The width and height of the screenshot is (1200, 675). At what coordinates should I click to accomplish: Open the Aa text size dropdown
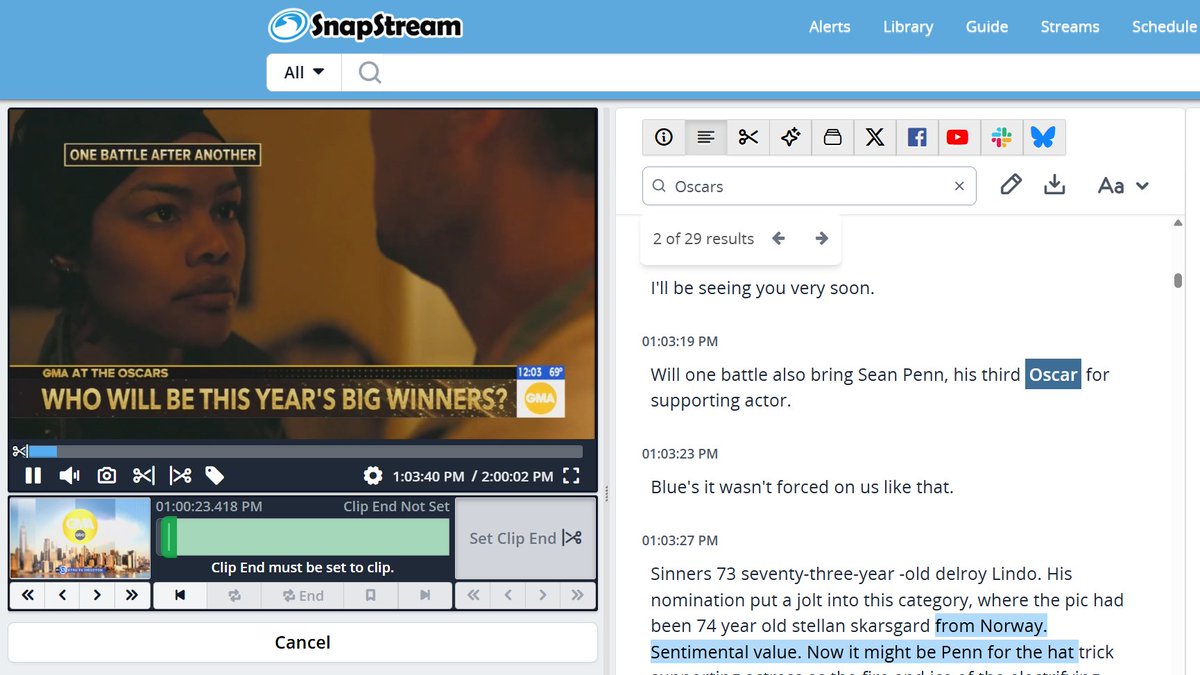pyautogui.click(x=1122, y=185)
